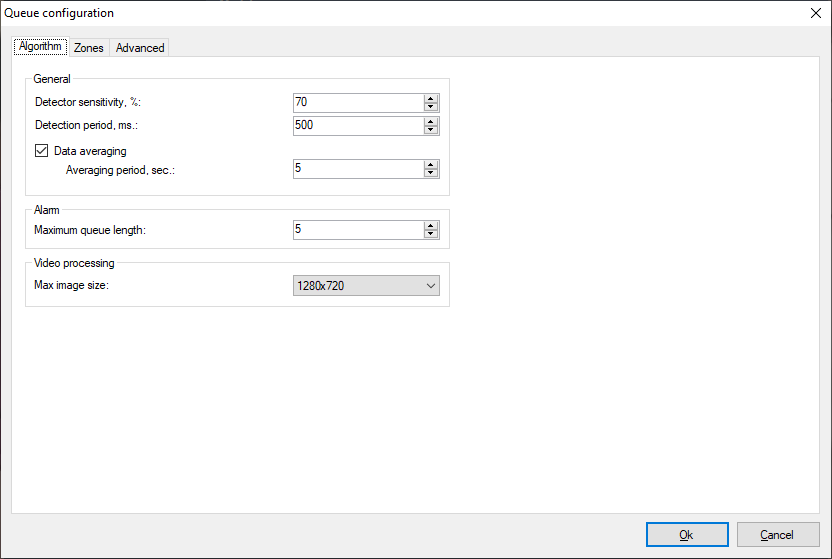Decrease Averaging period with down arrow
The height and width of the screenshot is (559, 832).
431,173
